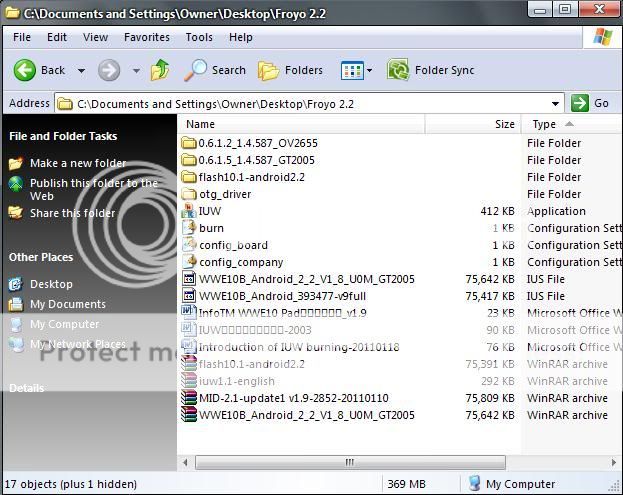Open My Computer in Other Places
Screen dimensions: 623x495
[65, 324]
